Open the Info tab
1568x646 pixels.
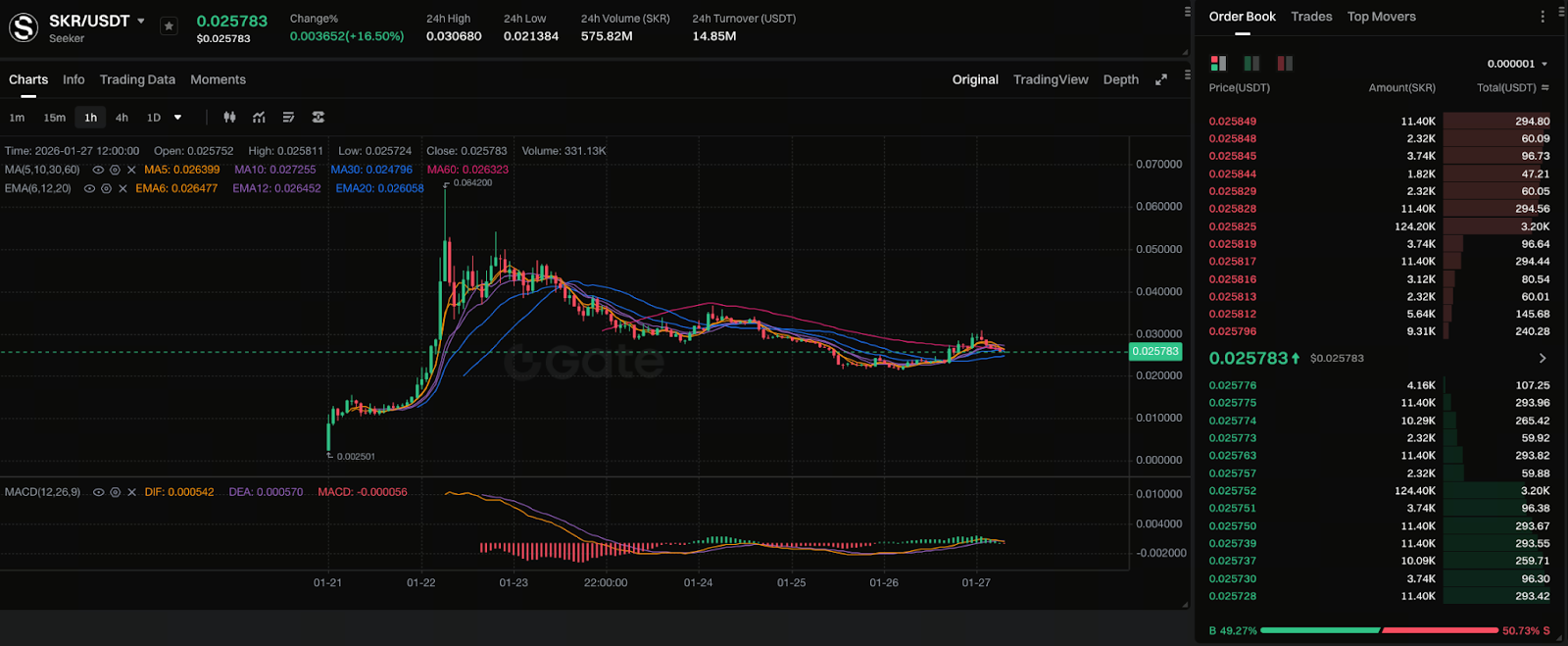(x=73, y=79)
